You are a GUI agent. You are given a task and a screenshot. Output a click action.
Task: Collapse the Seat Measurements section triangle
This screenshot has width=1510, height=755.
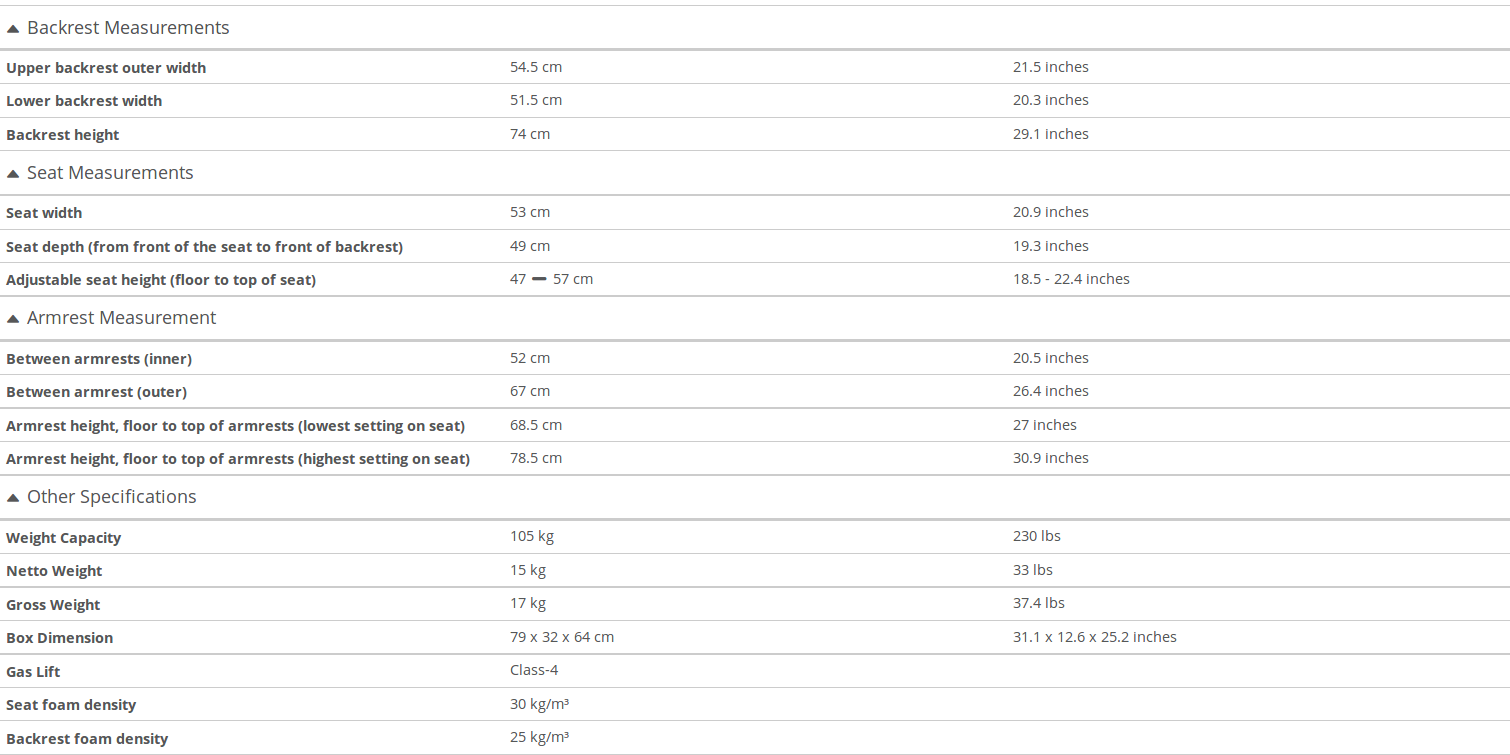pyautogui.click(x=13, y=174)
